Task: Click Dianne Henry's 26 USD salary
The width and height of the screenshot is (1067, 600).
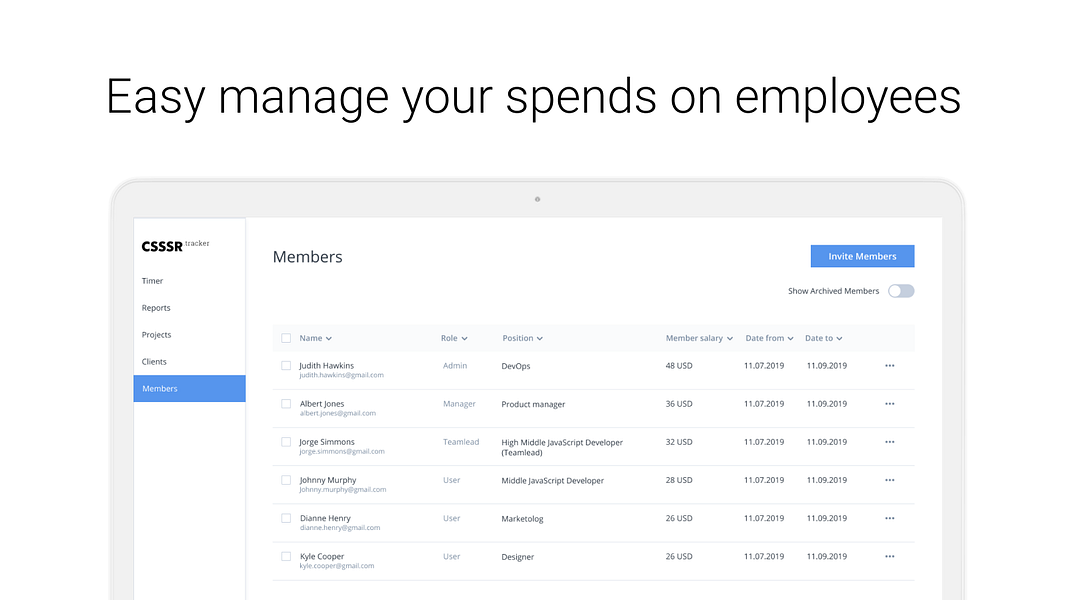Action: point(678,518)
